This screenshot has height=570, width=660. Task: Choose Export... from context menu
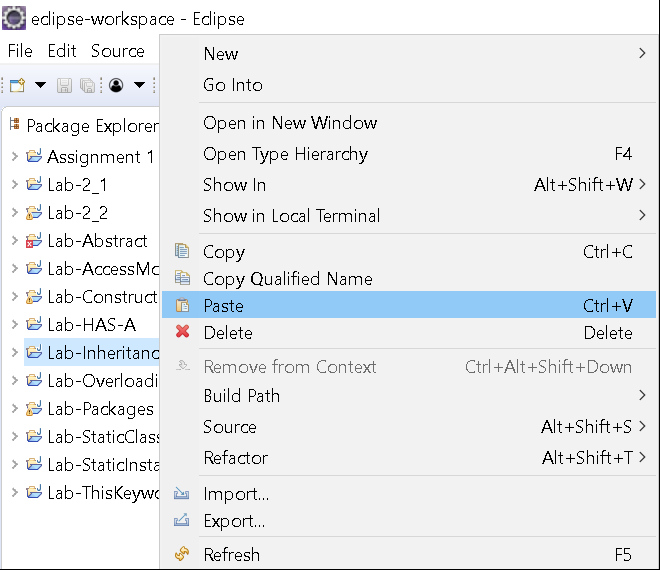pos(409,521)
